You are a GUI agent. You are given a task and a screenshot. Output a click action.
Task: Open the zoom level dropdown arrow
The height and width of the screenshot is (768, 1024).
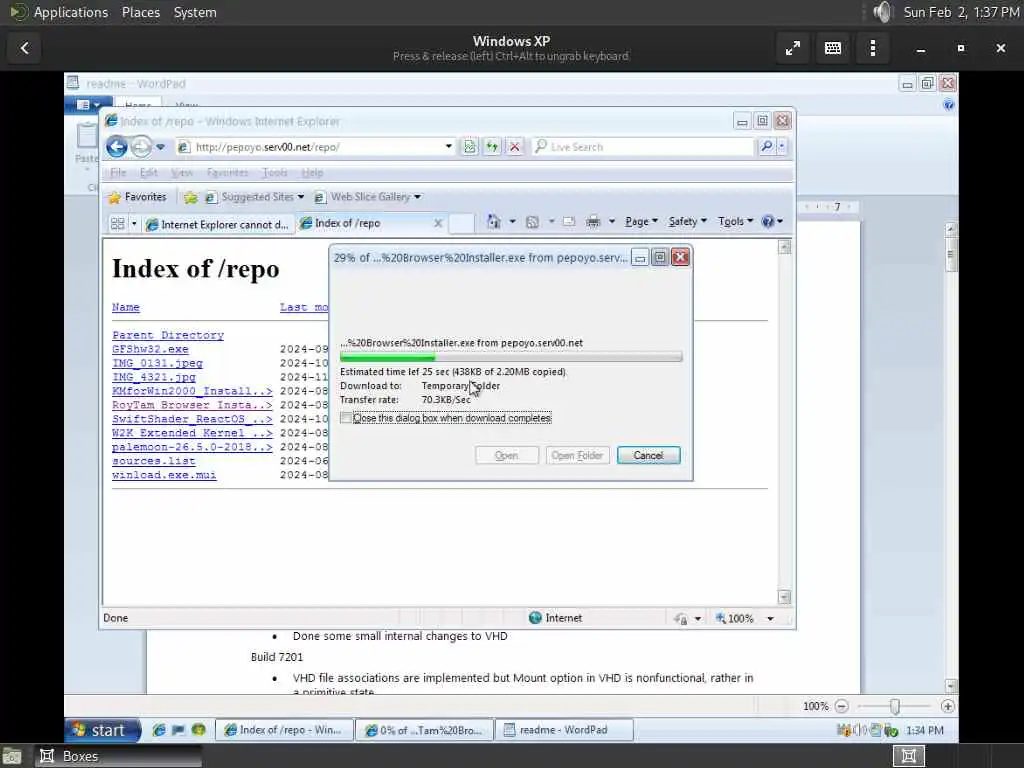pos(770,618)
